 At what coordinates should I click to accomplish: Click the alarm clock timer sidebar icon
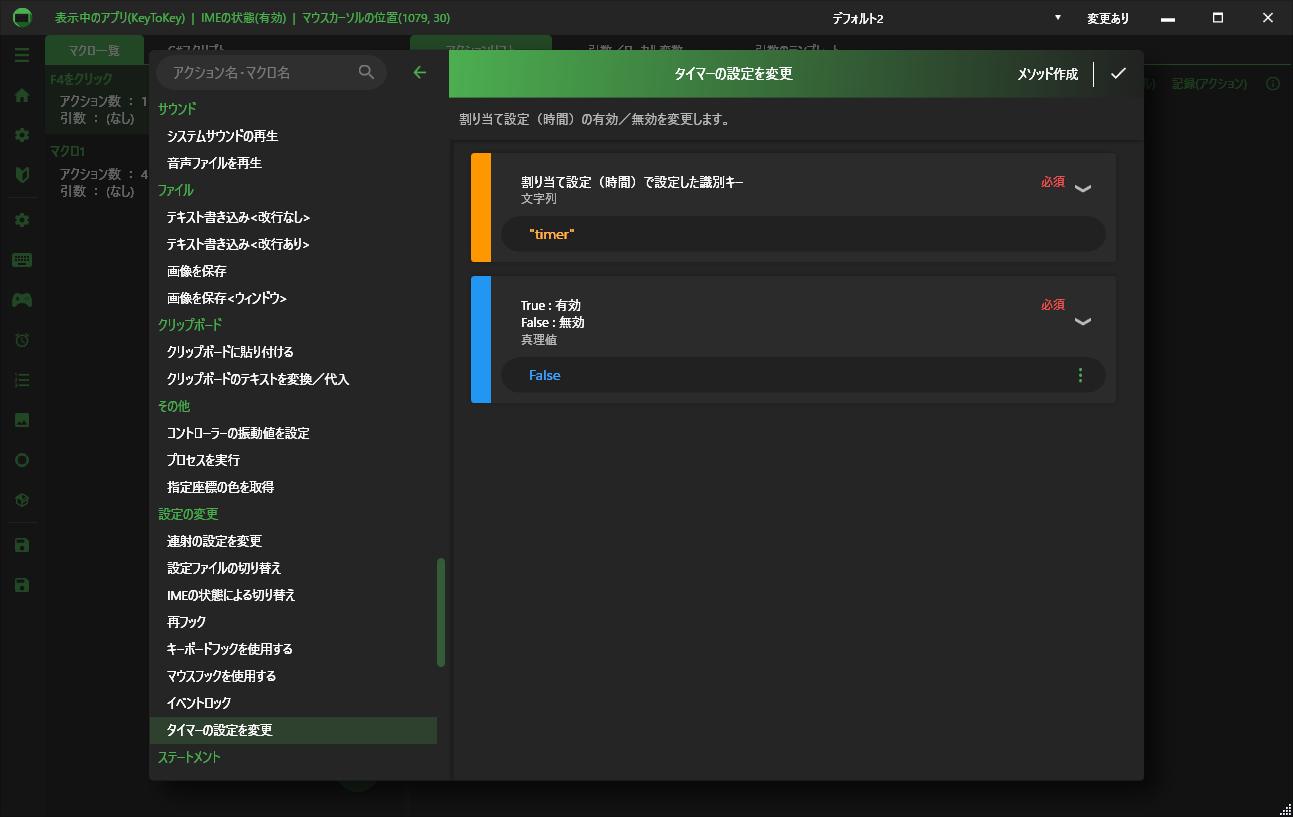[22, 339]
